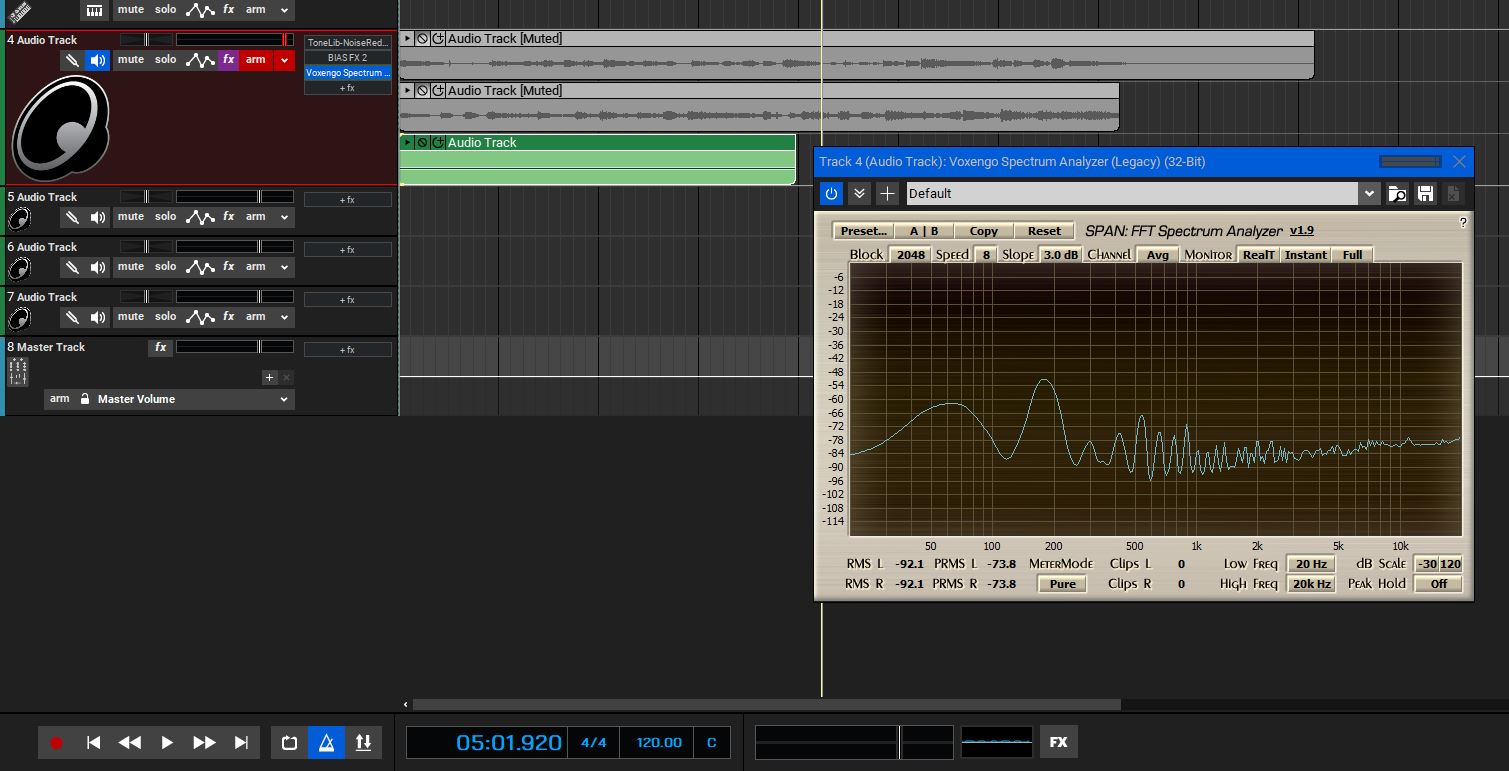Open arm dropdown arrow on track 4
1509x771 pixels.
[284, 60]
